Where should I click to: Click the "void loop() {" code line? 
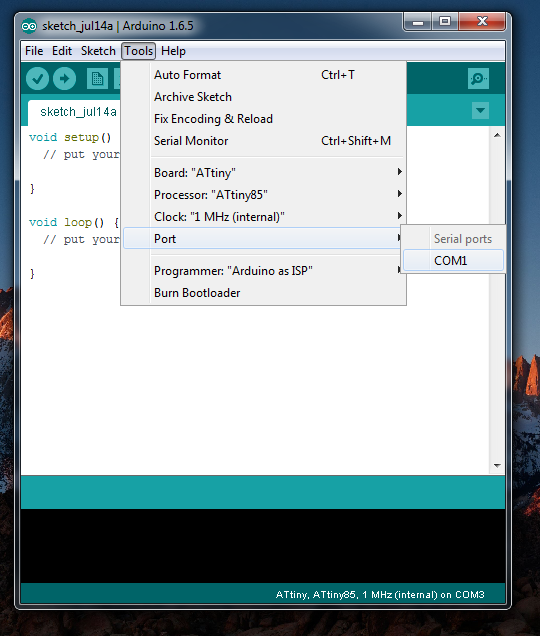pyautogui.click(x=74, y=222)
